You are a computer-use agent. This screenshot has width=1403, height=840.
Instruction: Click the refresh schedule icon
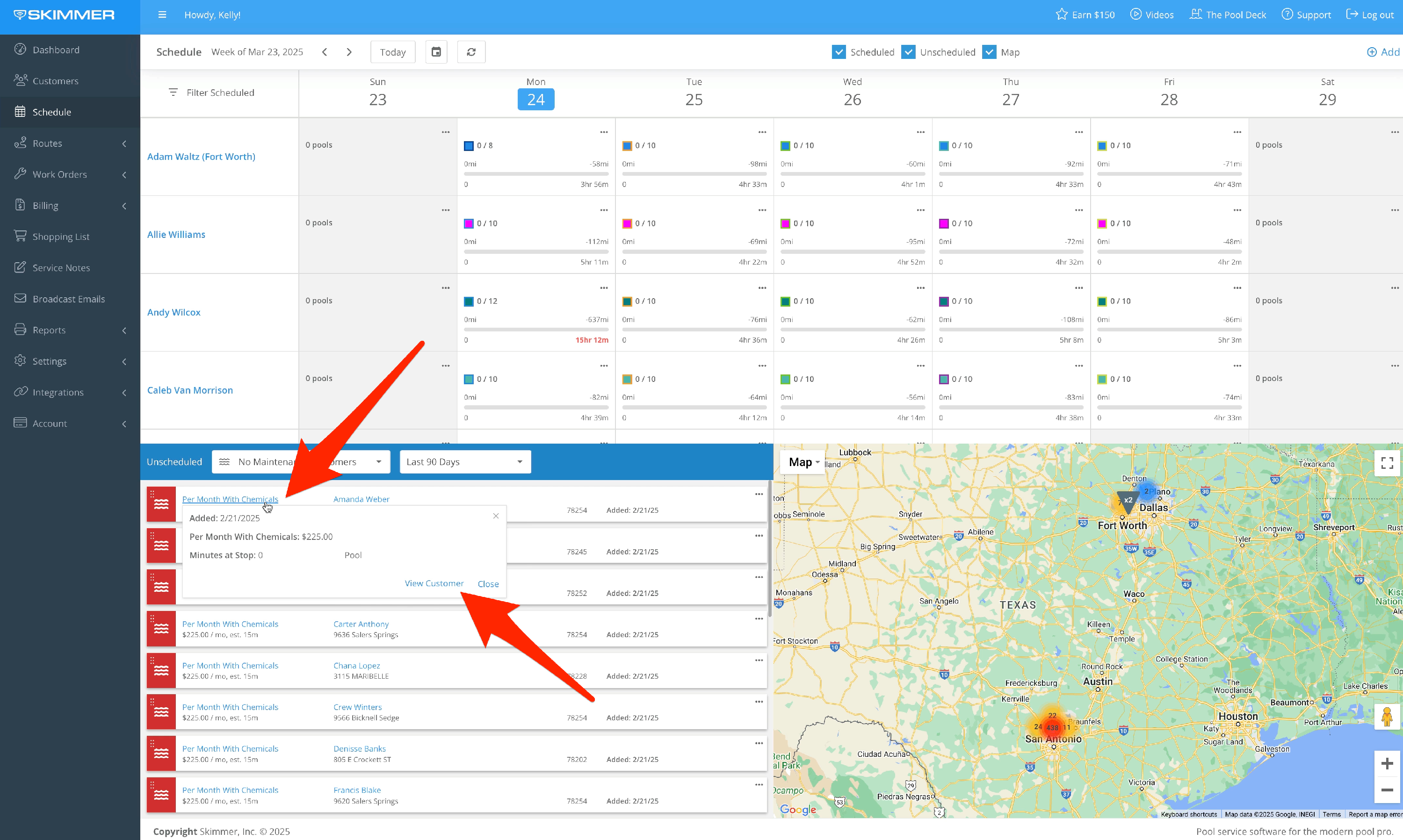[470, 52]
